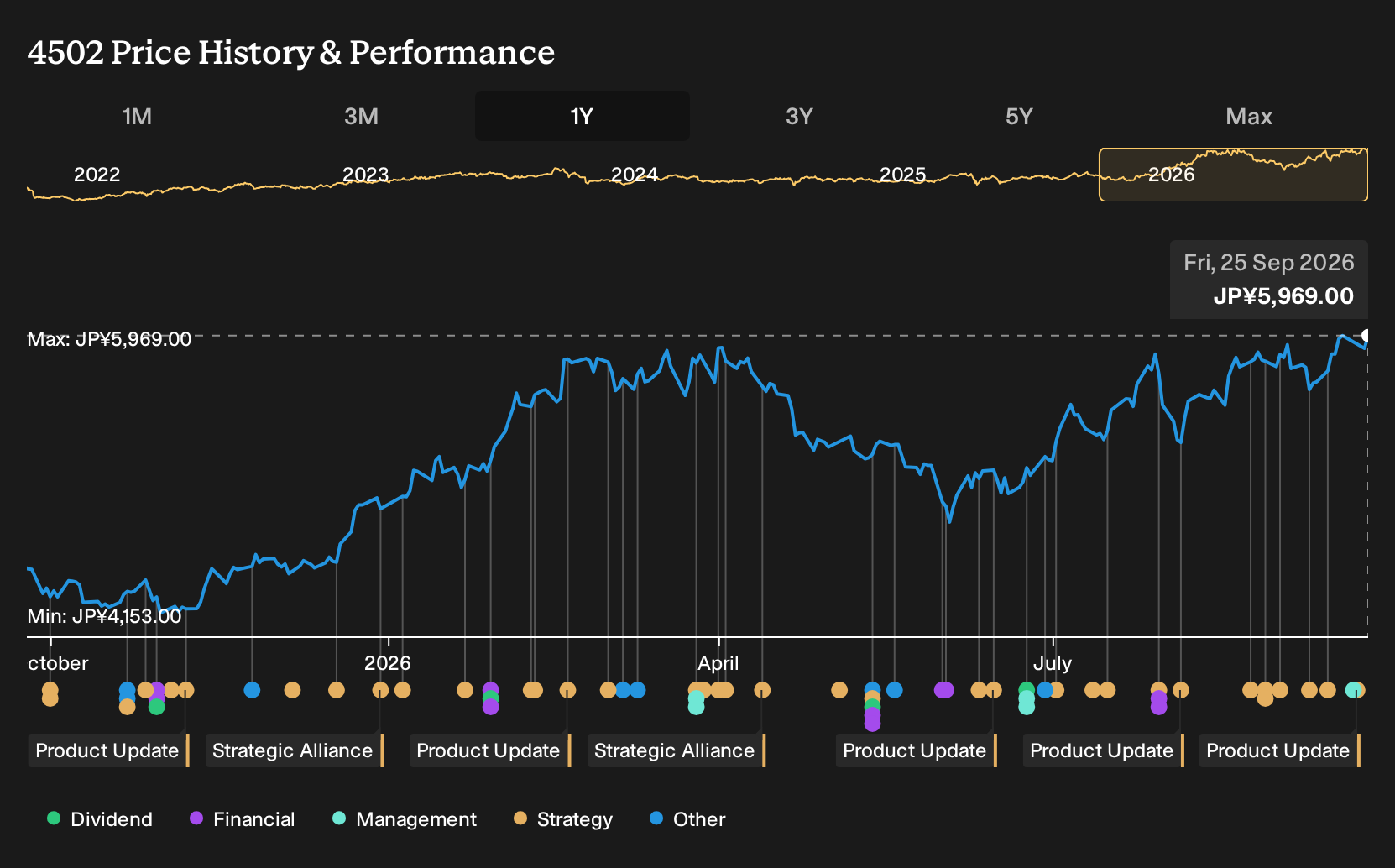1395x868 pixels.
Task: Toggle the Strategy legend filter
Action: (x=563, y=818)
